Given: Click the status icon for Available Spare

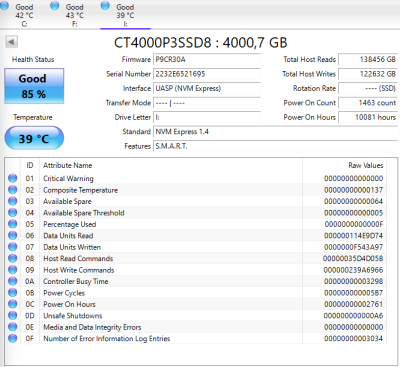Looking at the screenshot, I should point(13,201).
